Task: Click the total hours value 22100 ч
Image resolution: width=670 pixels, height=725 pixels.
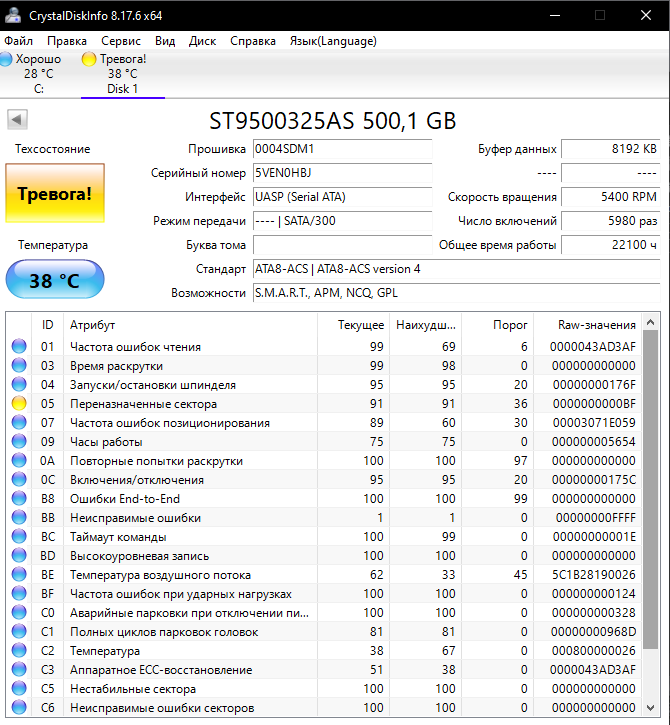Action: pyautogui.click(x=611, y=245)
